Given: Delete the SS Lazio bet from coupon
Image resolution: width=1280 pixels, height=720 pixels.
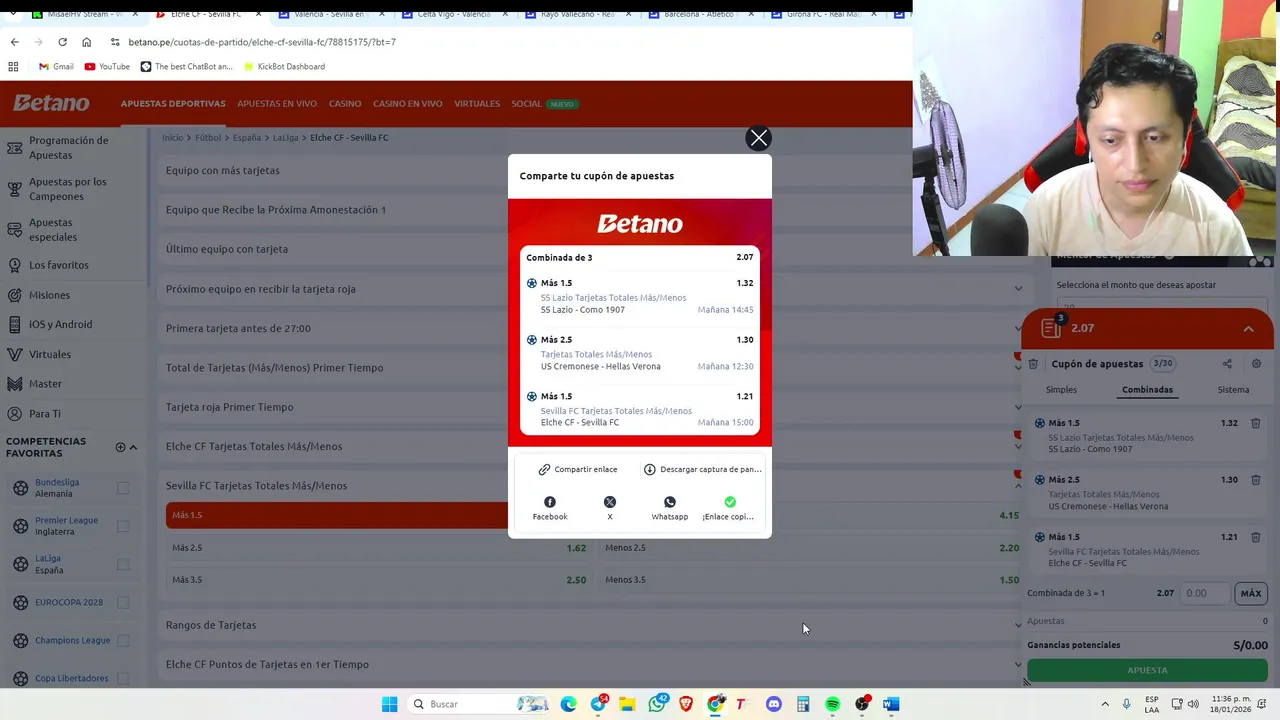Looking at the screenshot, I should (x=1256, y=423).
